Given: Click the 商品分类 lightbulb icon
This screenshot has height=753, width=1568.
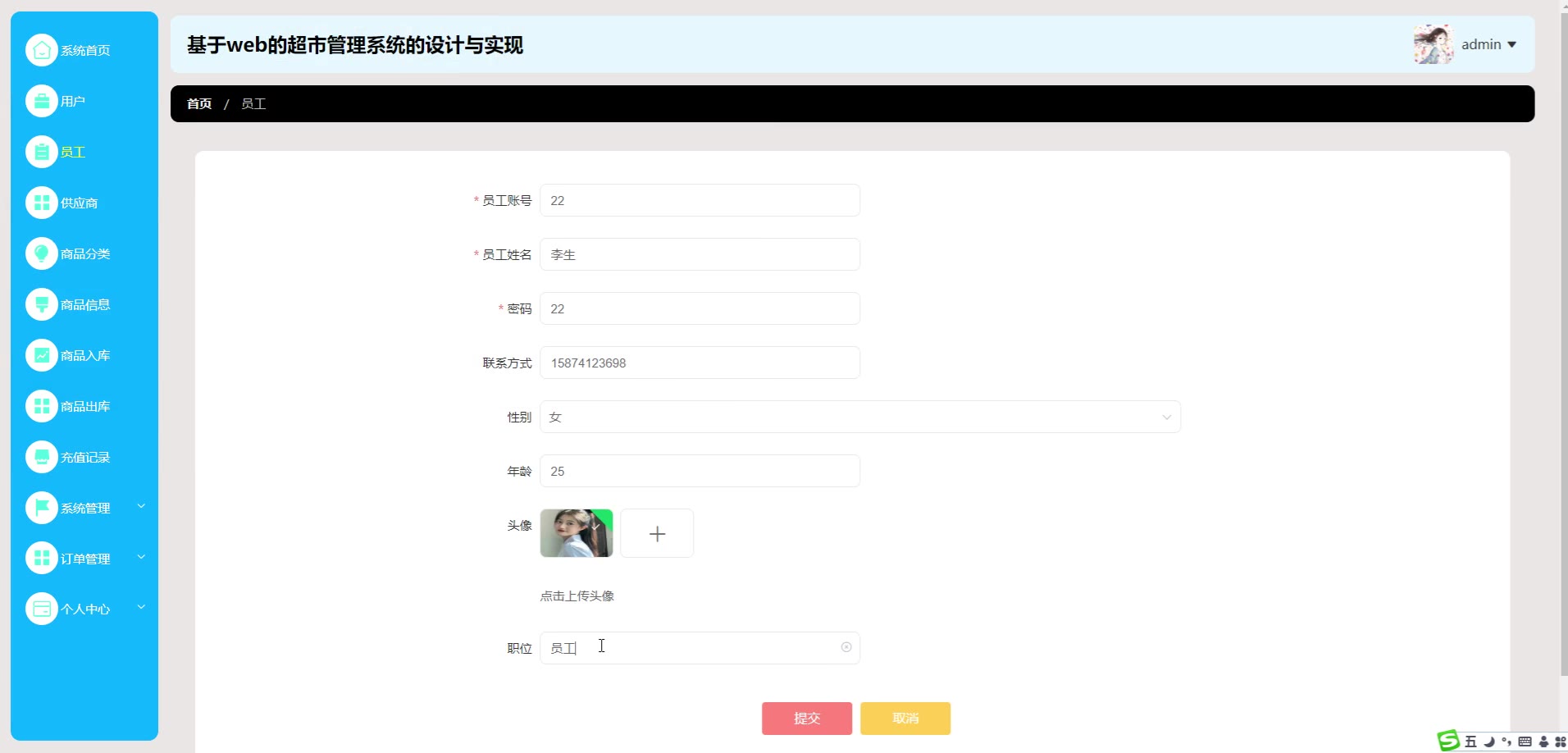Looking at the screenshot, I should point(42,253).
